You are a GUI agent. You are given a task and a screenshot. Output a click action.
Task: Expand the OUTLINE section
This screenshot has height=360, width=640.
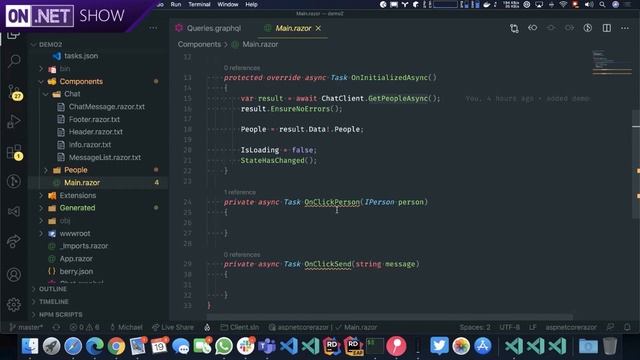[53, 289]
